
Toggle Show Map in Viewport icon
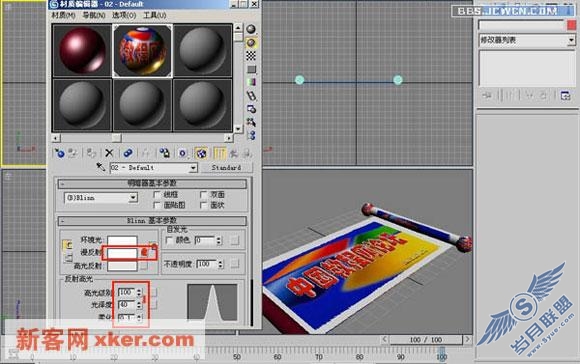click(201, 153)
